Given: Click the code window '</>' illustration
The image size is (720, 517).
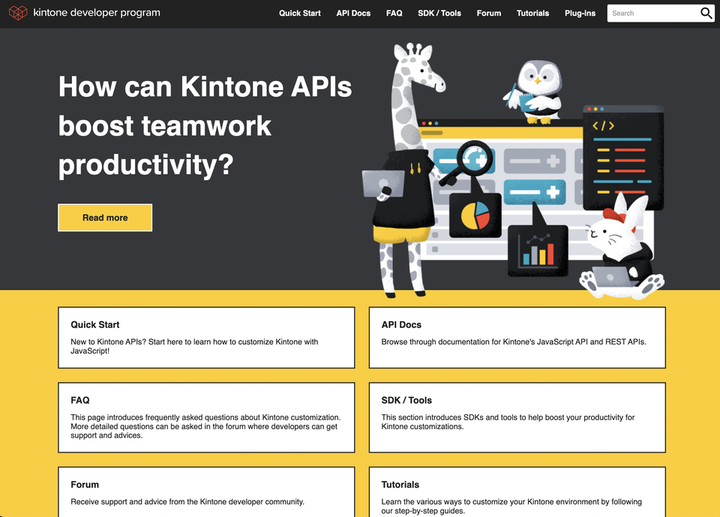Looking at the screenshot, I should pos(623,157).
